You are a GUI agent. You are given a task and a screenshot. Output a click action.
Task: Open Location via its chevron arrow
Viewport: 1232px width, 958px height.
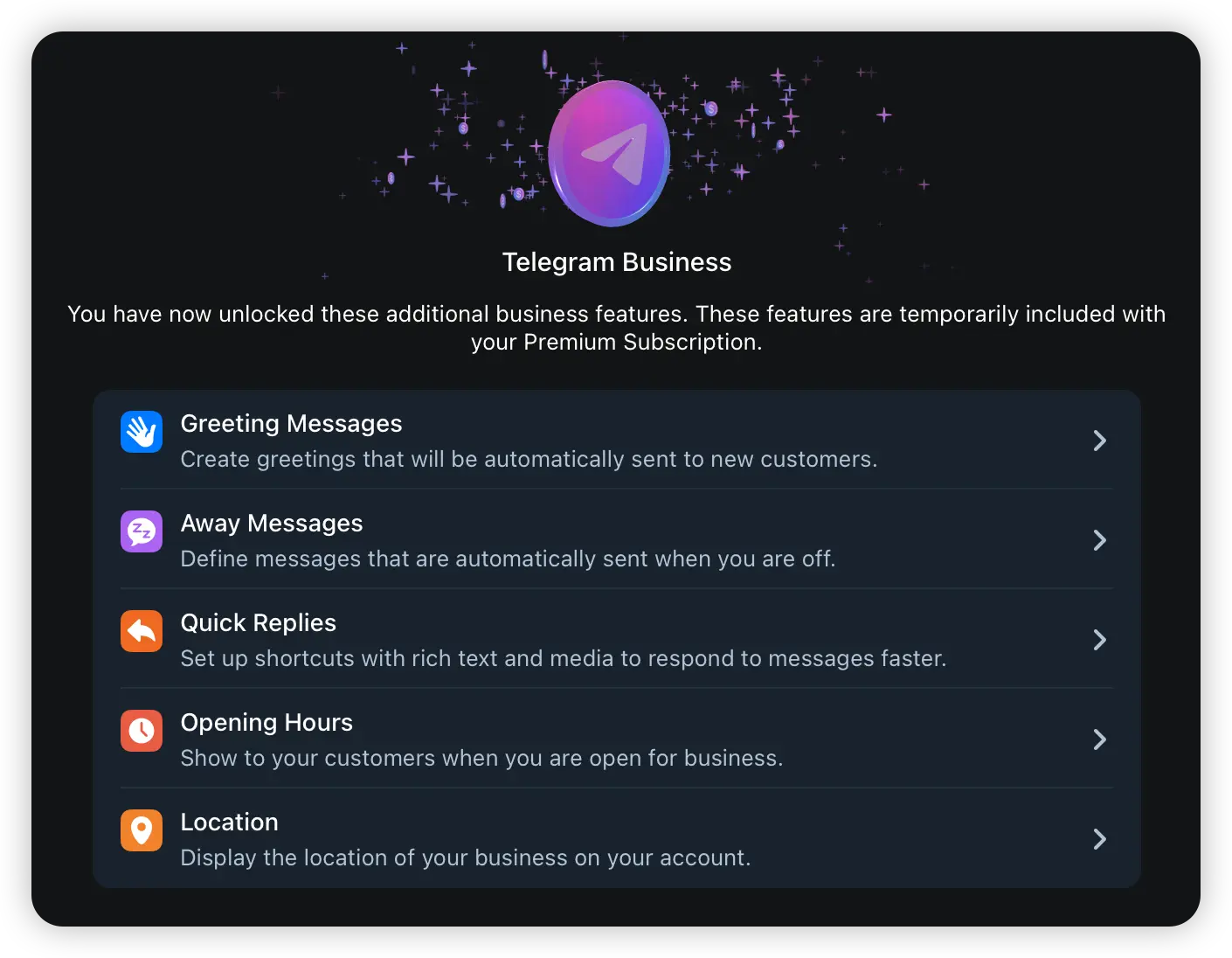tap(1100, 839)
